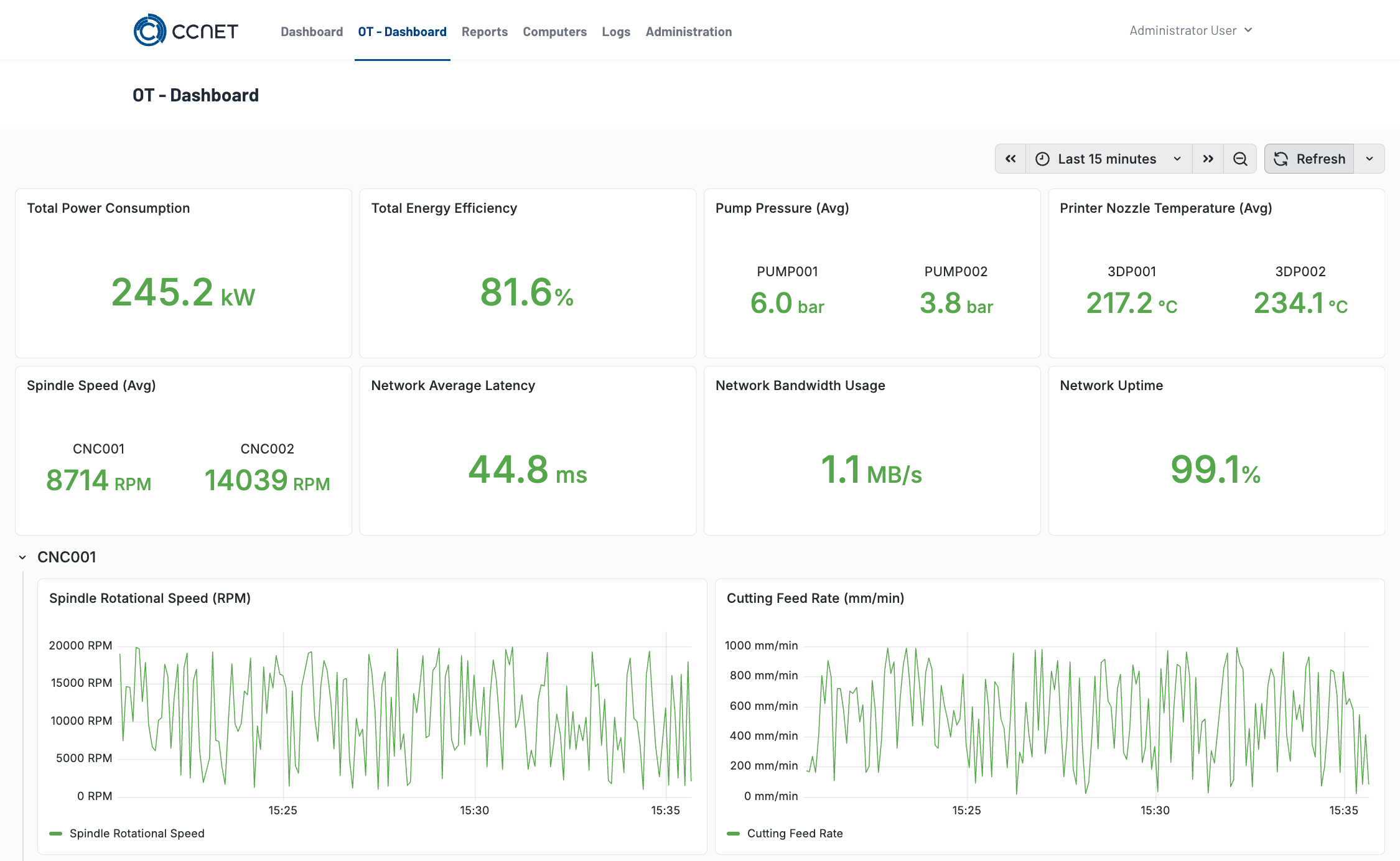Click the Cutting Feed Rate (mm/min) chart title
This screenshot has height=861, width=1400.
[x=816, y=598]
